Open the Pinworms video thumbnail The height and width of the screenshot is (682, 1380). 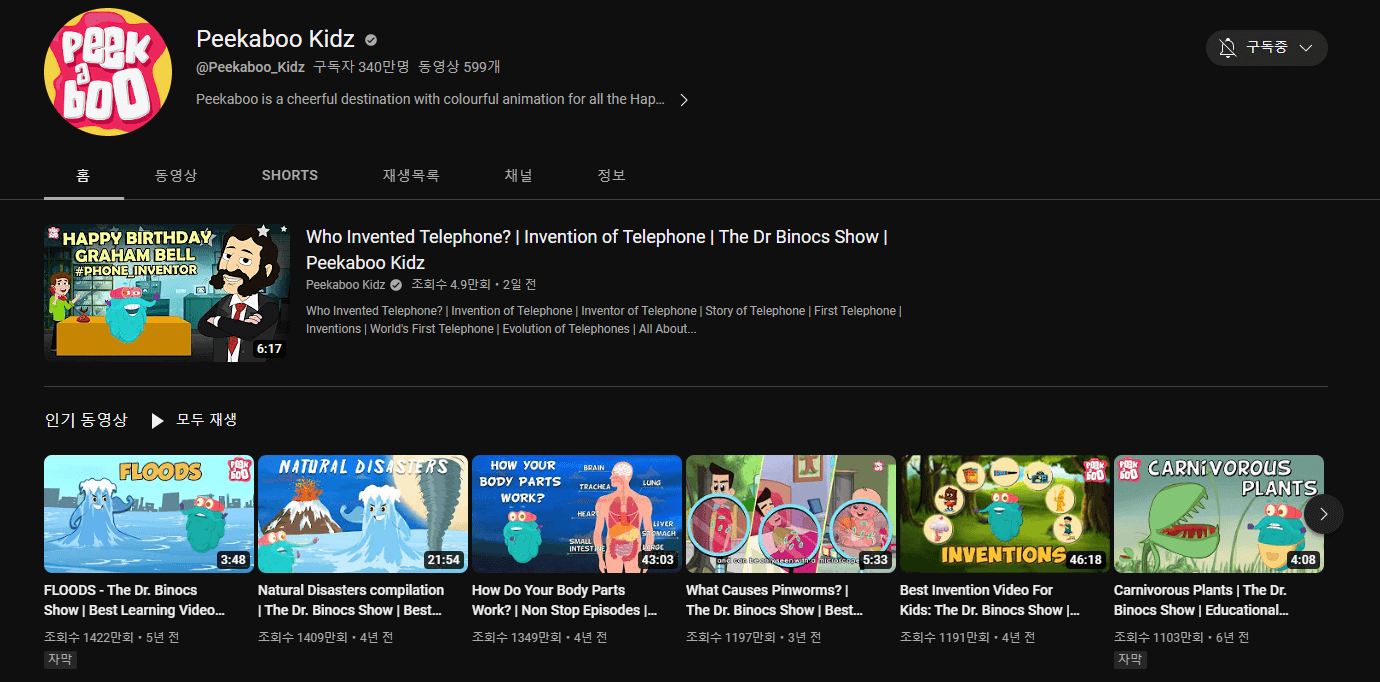coord(791,514)
